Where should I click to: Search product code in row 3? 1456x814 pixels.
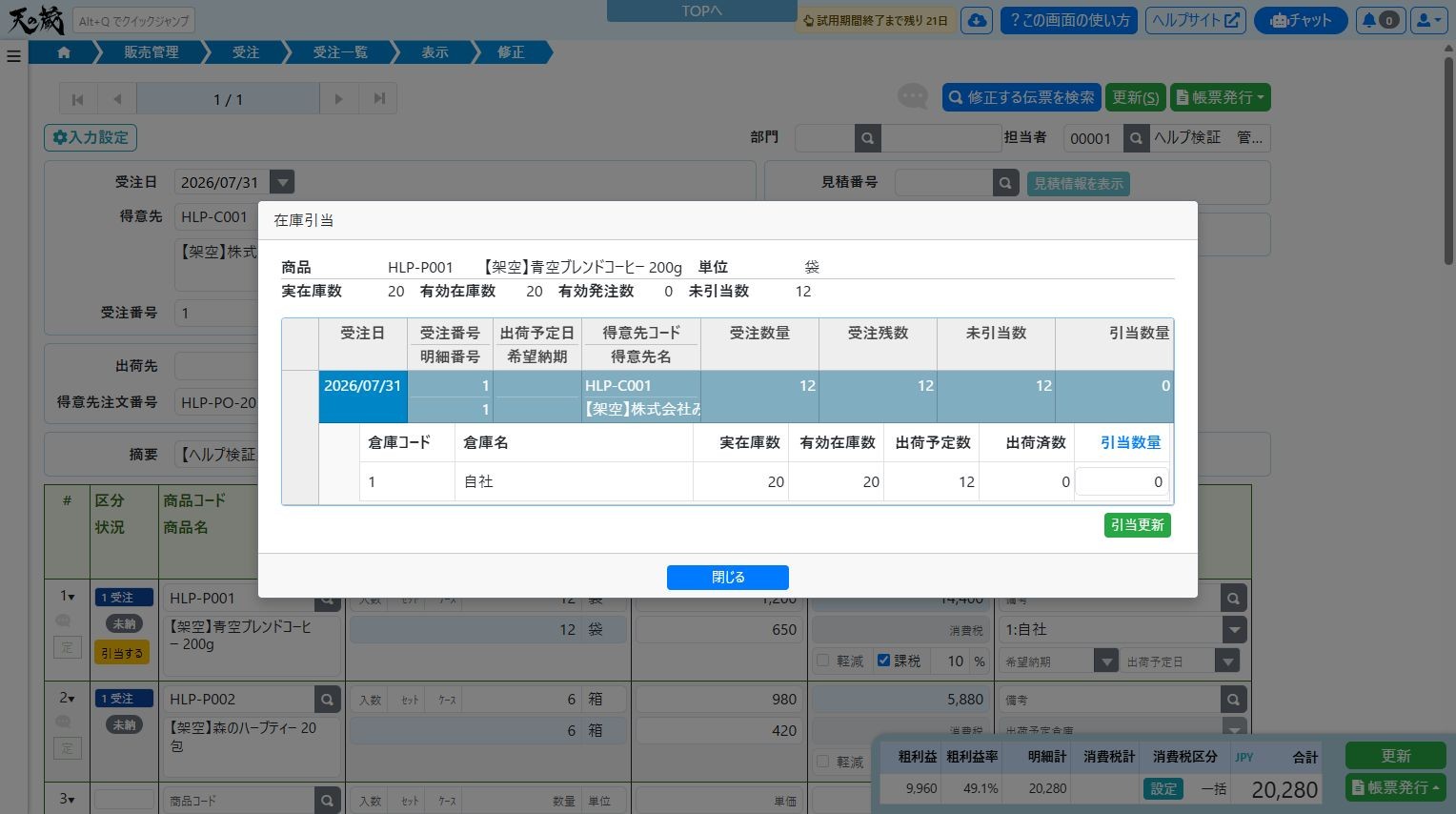(x=327, y=801)
